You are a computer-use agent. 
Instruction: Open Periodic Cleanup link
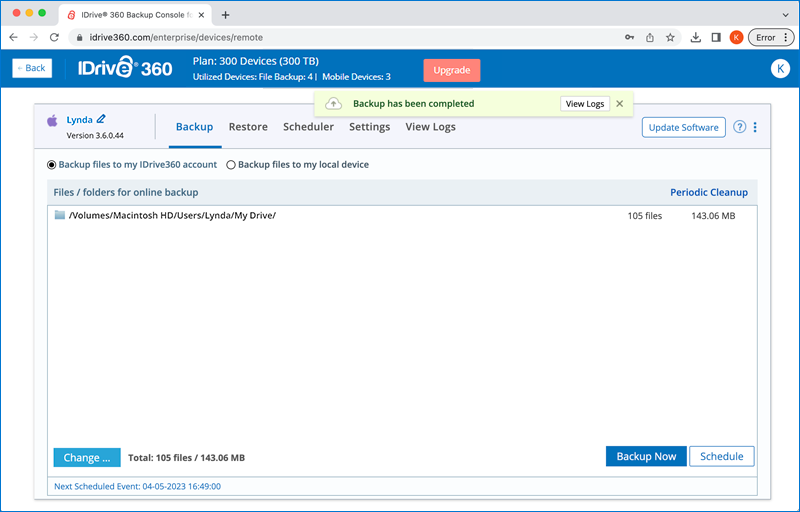coord(709,192)
